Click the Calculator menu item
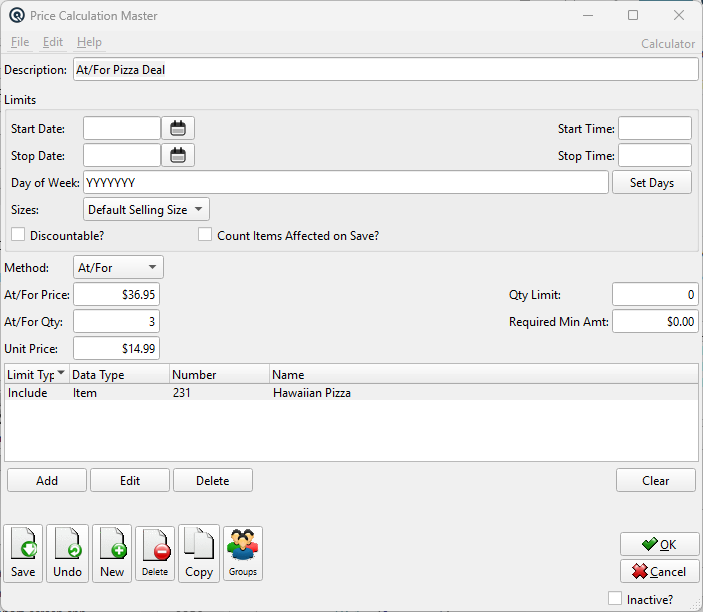This screenshot has width=703, height=612. coord(668,44)
